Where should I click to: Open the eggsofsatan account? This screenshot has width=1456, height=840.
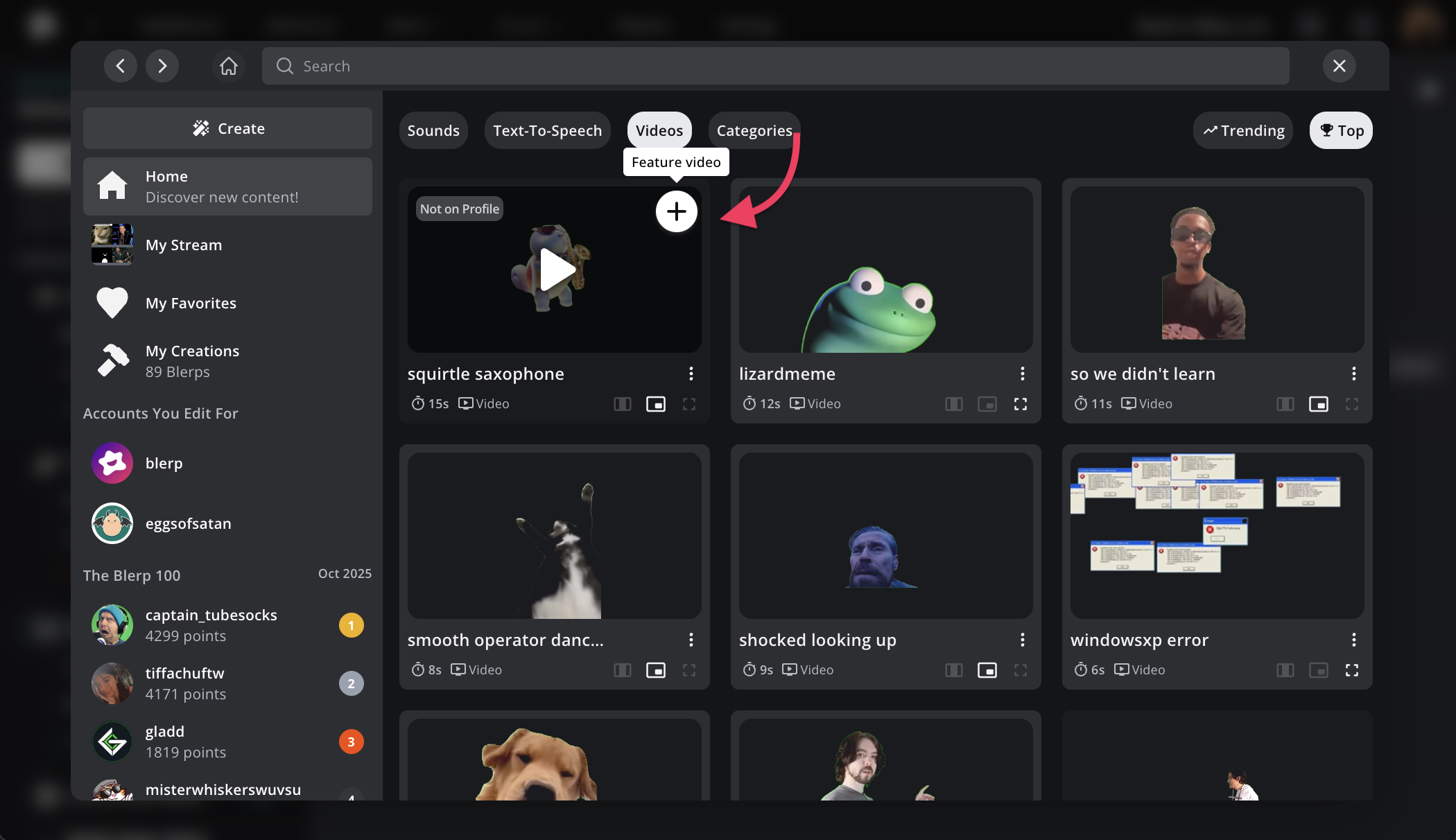[187, 523]
